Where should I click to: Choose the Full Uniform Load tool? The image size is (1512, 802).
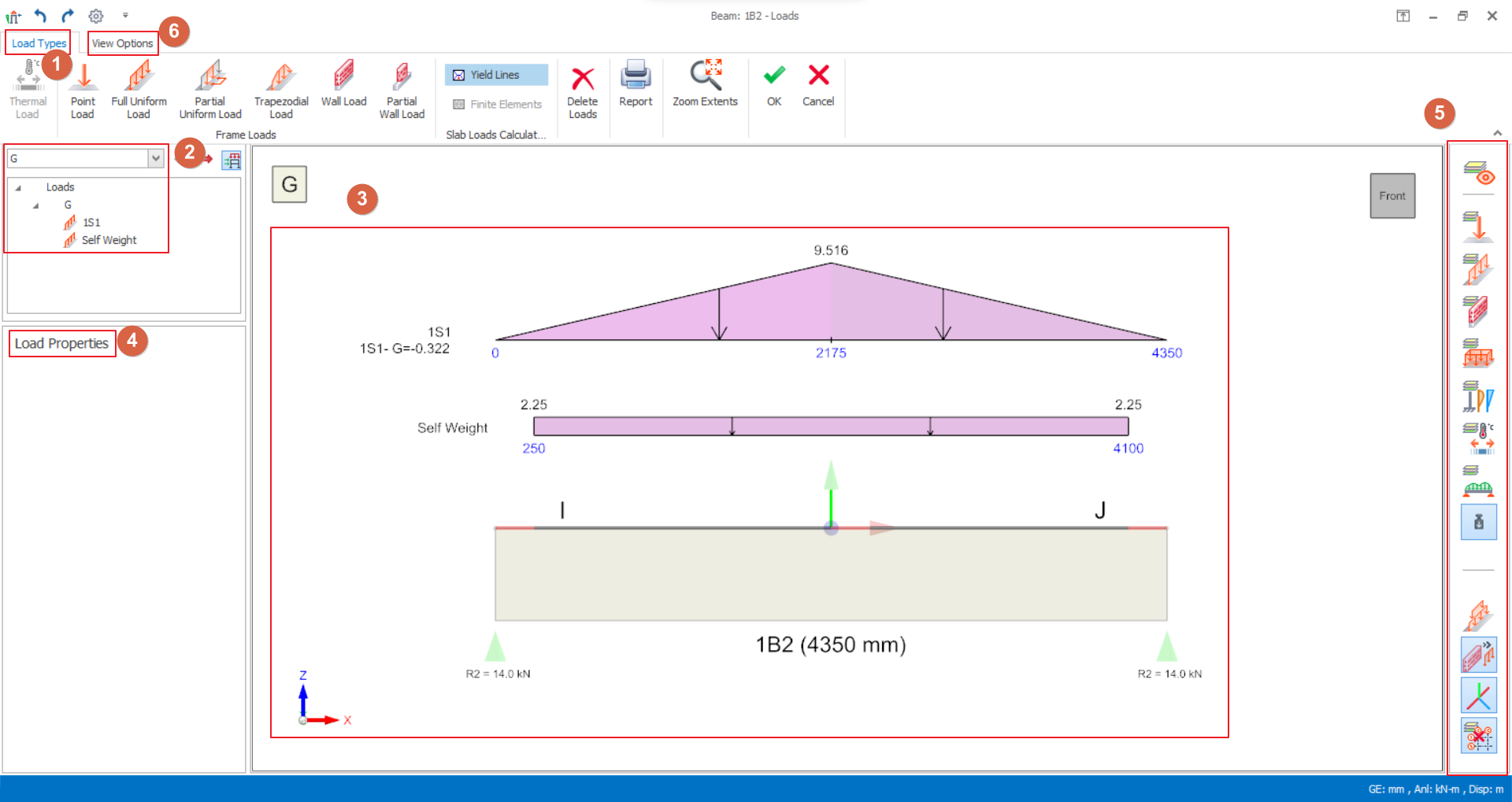tap(139, 90)
